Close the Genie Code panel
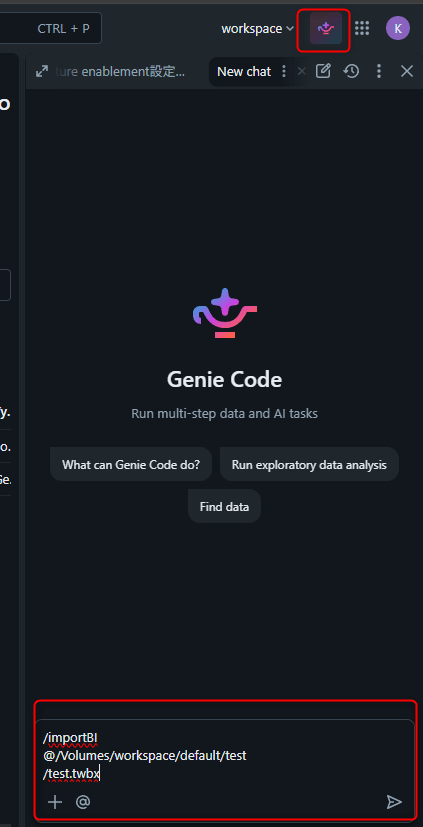This screenshot has width=423, height=827. [x=407, y=71]
